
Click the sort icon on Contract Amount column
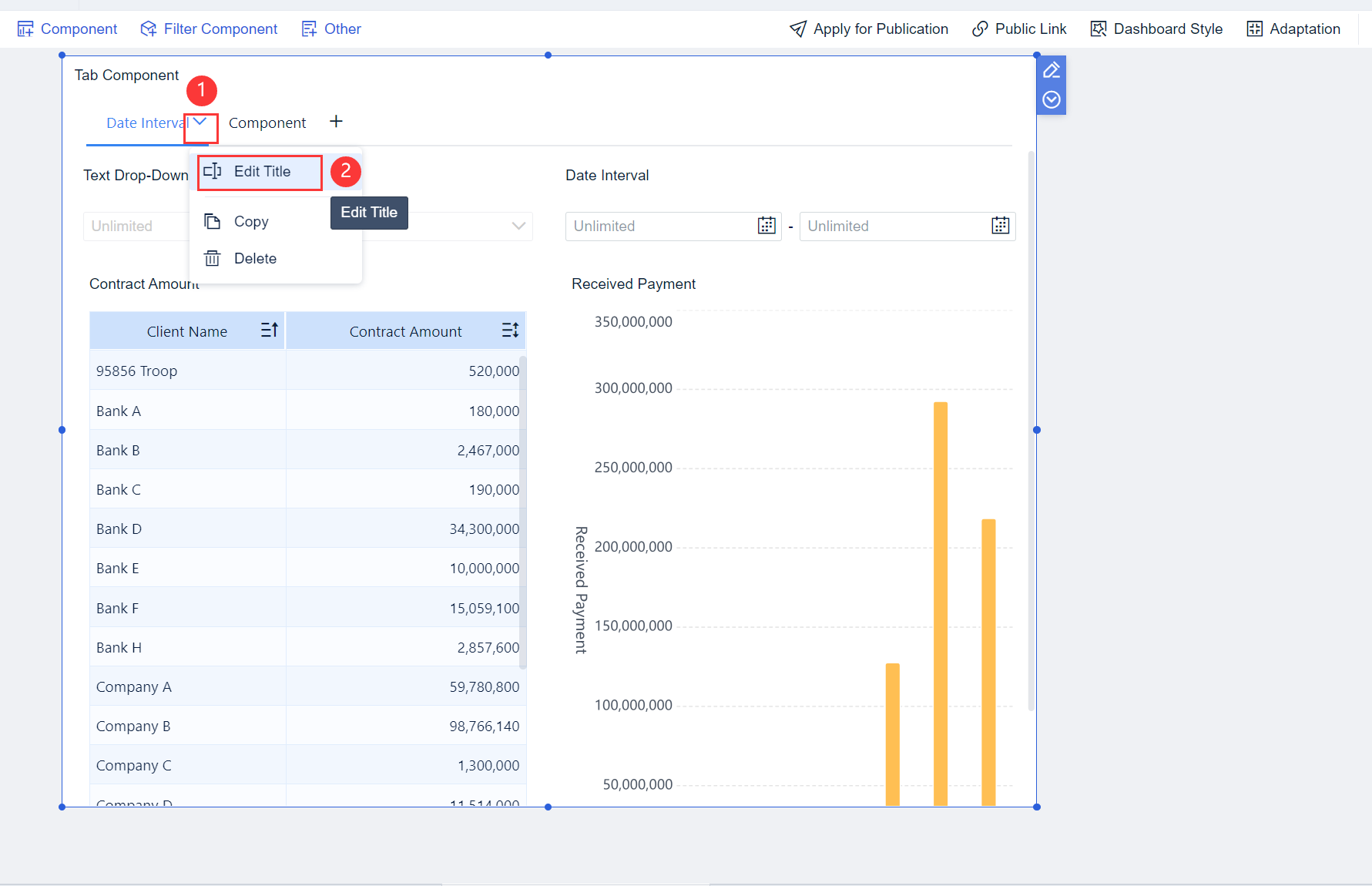tap(509, 330)
